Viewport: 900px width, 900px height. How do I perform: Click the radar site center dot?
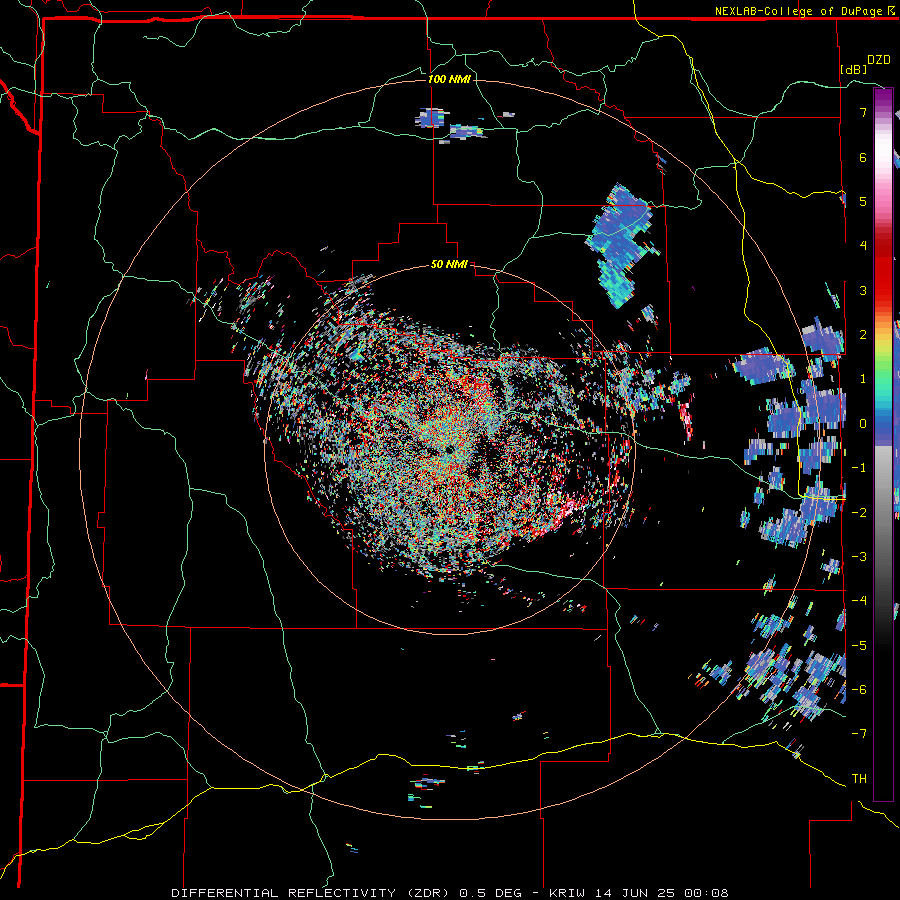coord(449,449)
